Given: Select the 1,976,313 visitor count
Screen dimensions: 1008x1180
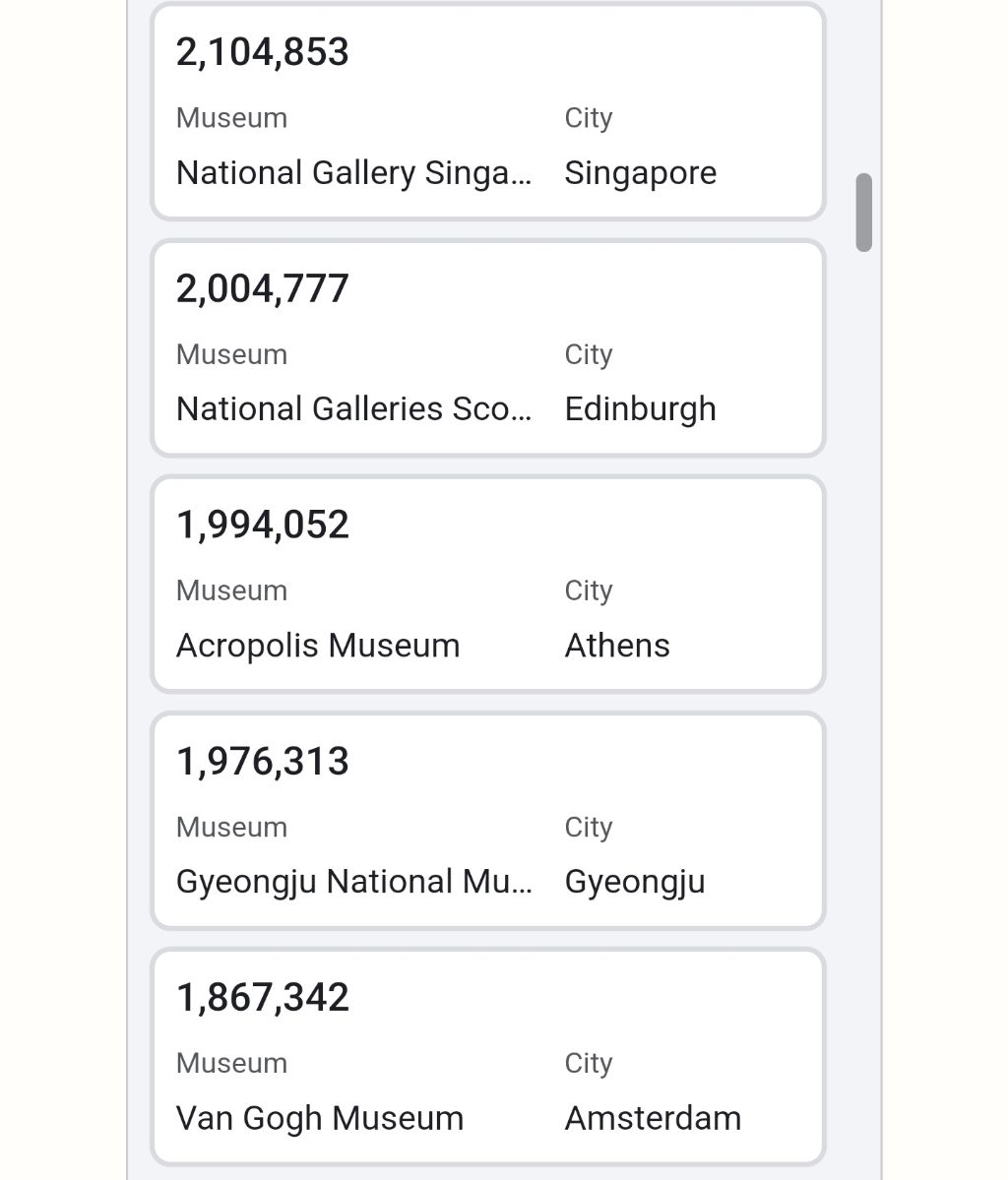Looking at the screenshot, I should click(262, 762).
